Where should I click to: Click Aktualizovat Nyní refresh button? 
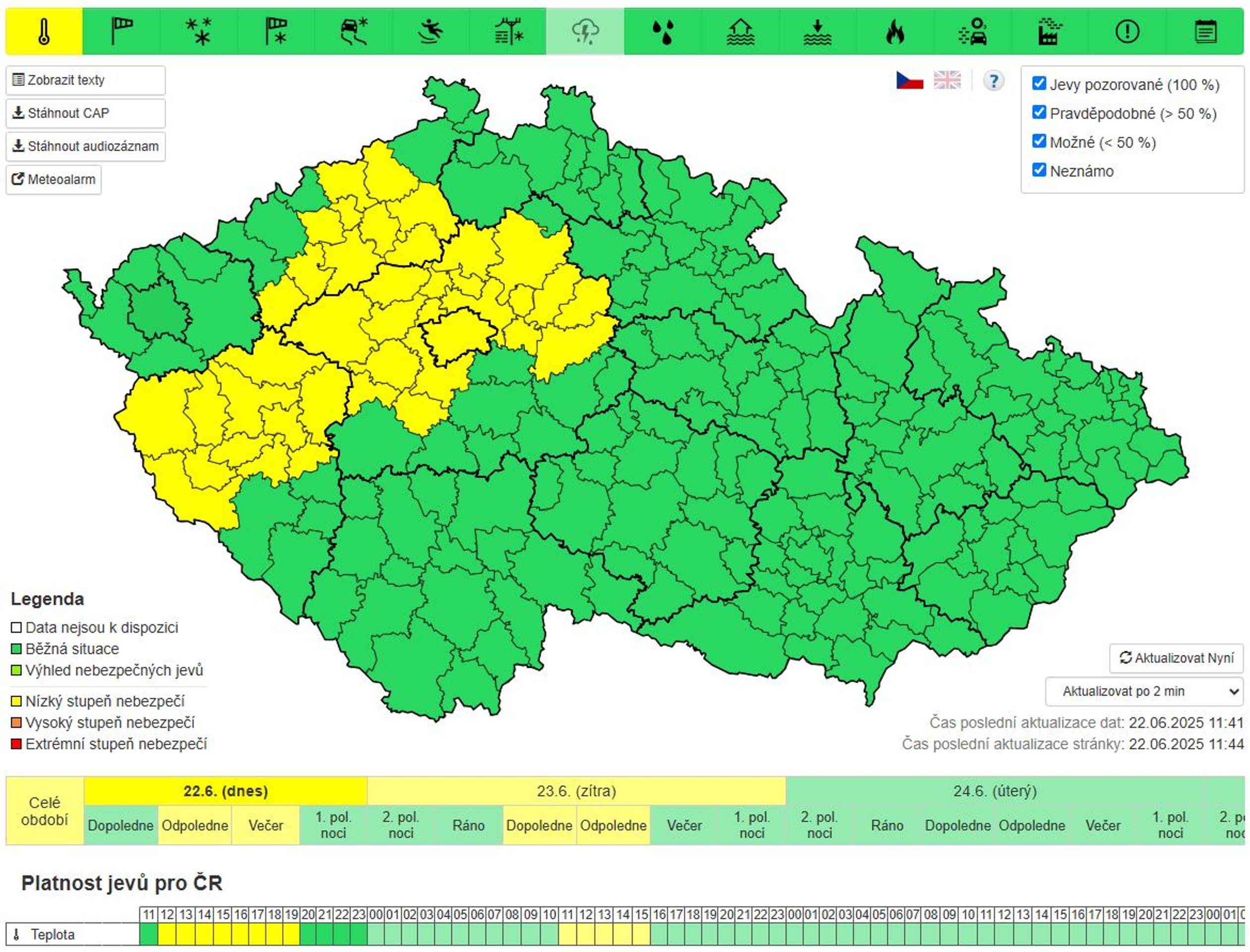tap(1176, 658)
